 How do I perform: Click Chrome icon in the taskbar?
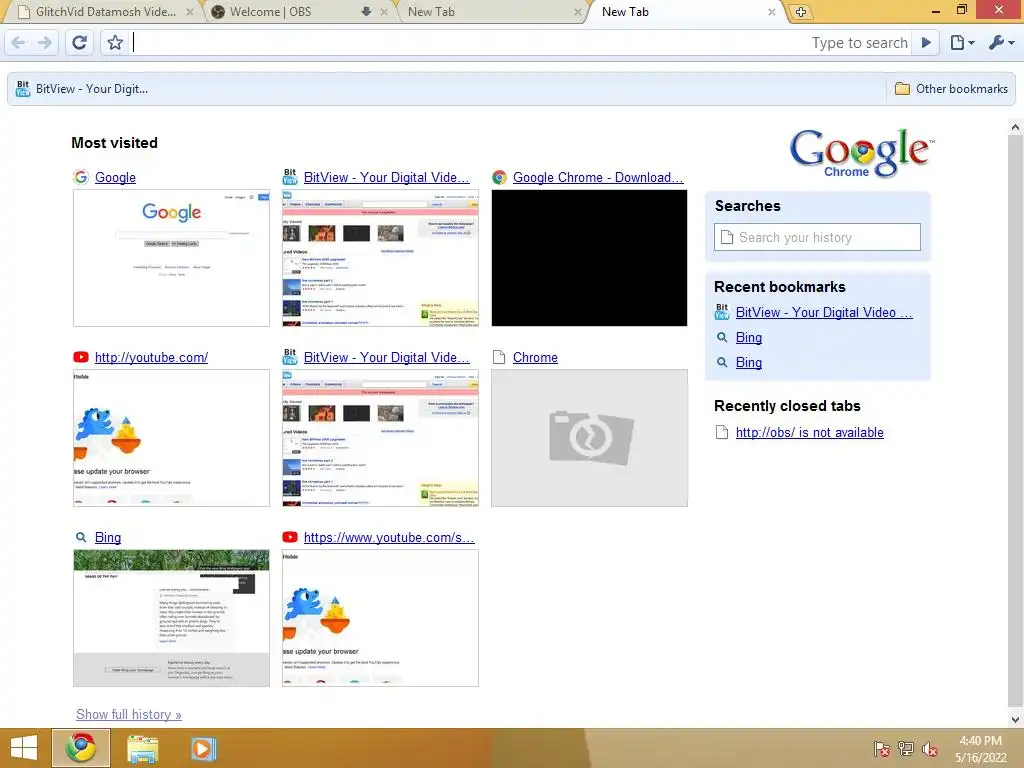coord(81,748)
